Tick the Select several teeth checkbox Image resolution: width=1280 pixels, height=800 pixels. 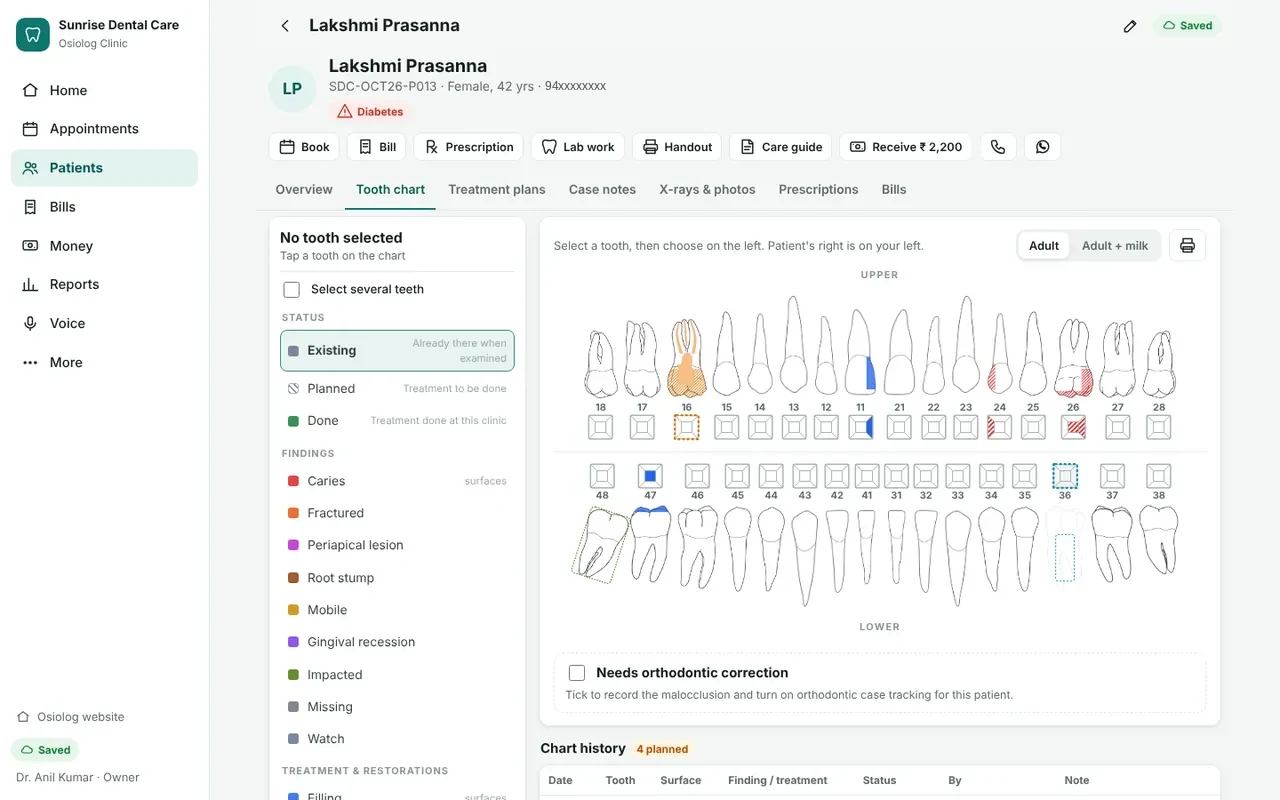click(x=292, y=290)
